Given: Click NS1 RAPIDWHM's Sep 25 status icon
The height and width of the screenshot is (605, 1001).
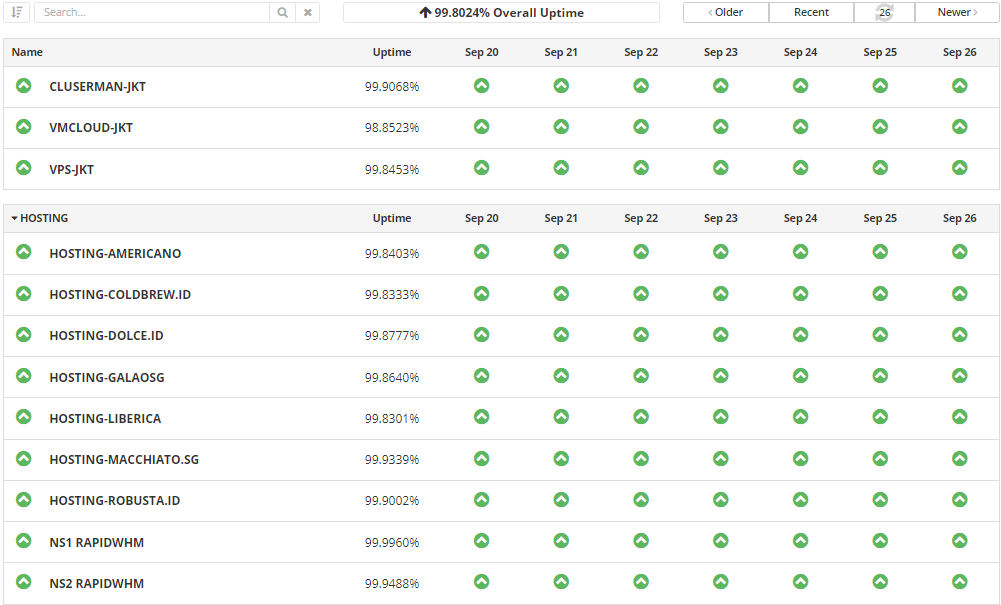Looking at the screenshot, I should tap(880, 541).
